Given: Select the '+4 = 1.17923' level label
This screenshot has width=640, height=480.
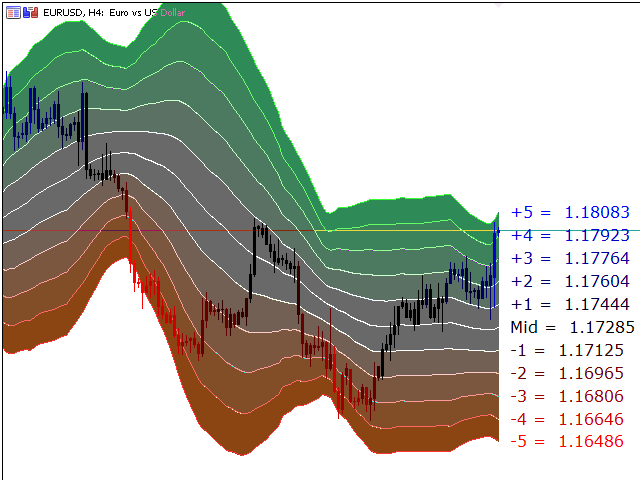Looking at the screenshot, I should [570, 236].
